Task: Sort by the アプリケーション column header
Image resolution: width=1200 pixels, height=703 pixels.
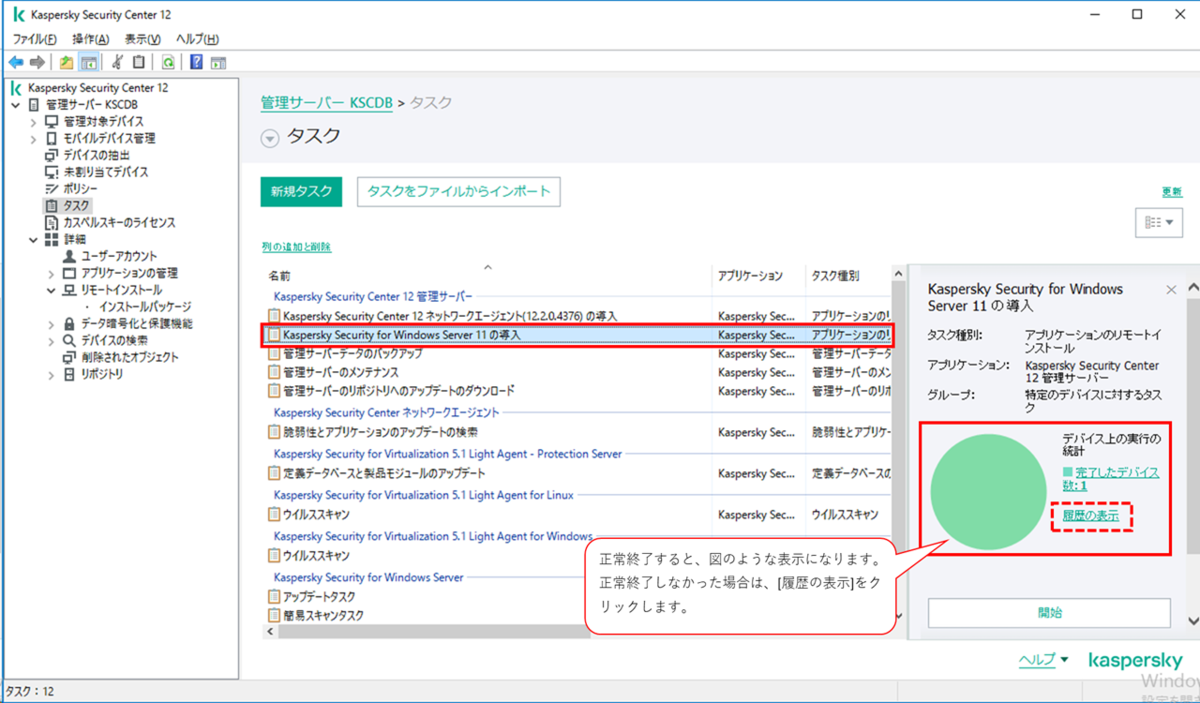Action: pyautogui.click(x=750, y=275)
